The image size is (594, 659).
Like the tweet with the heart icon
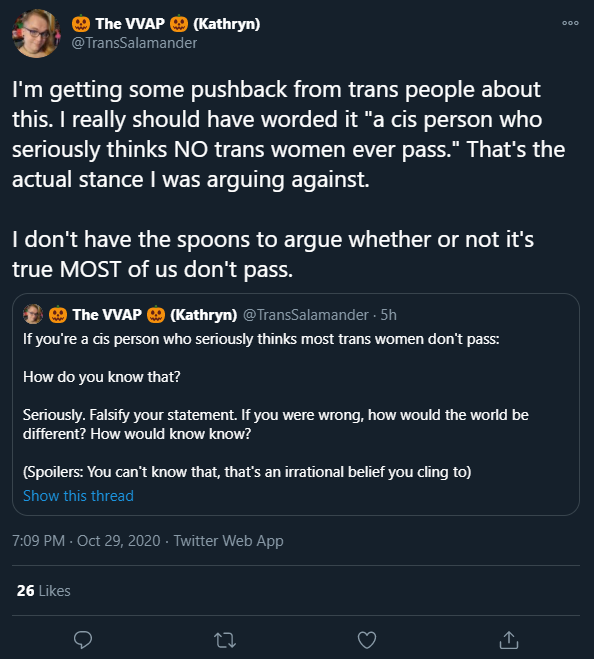pyautogui.click(x=367, y=640)
